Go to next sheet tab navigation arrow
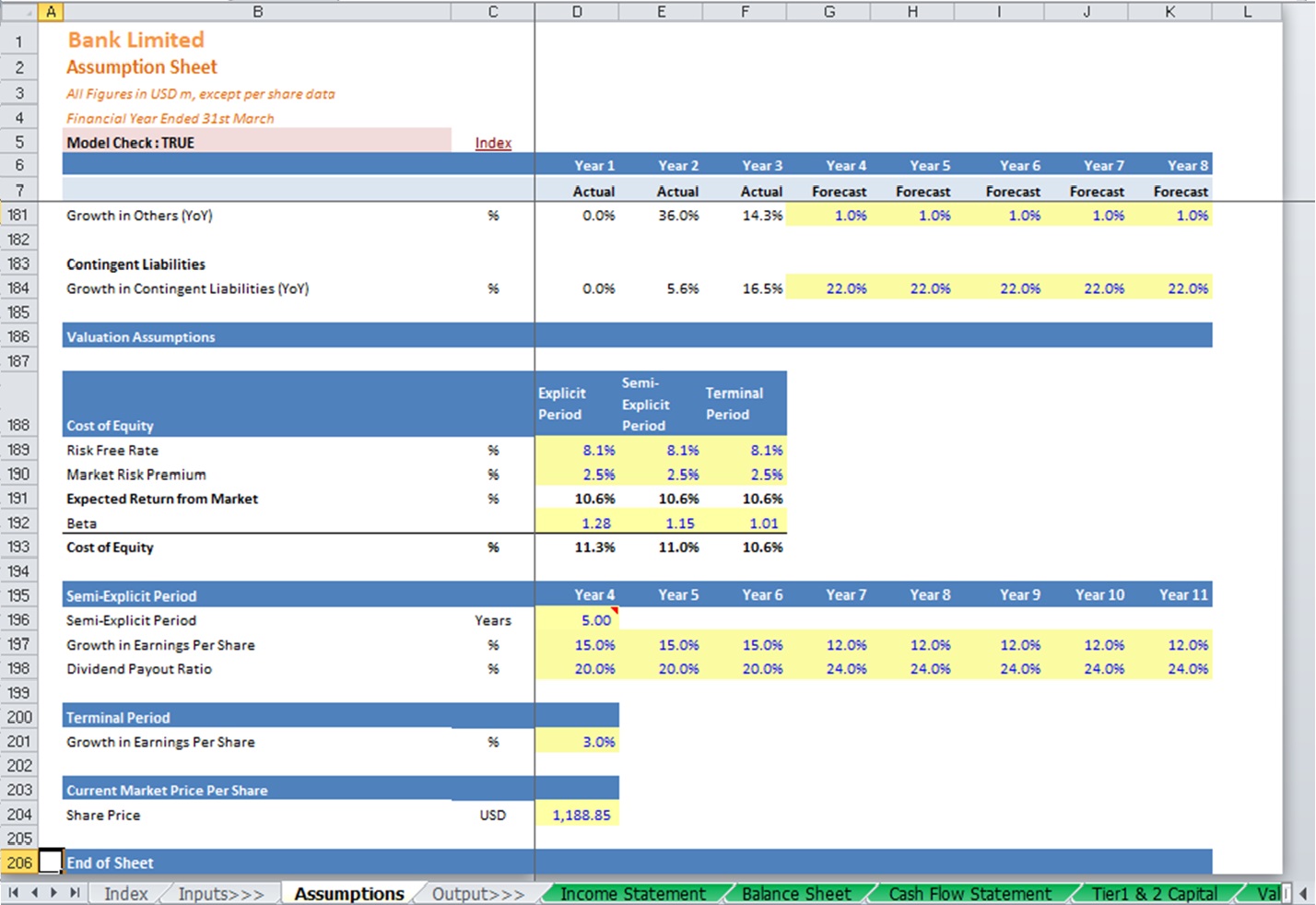 pyautogui.click(x=53, y=893)
